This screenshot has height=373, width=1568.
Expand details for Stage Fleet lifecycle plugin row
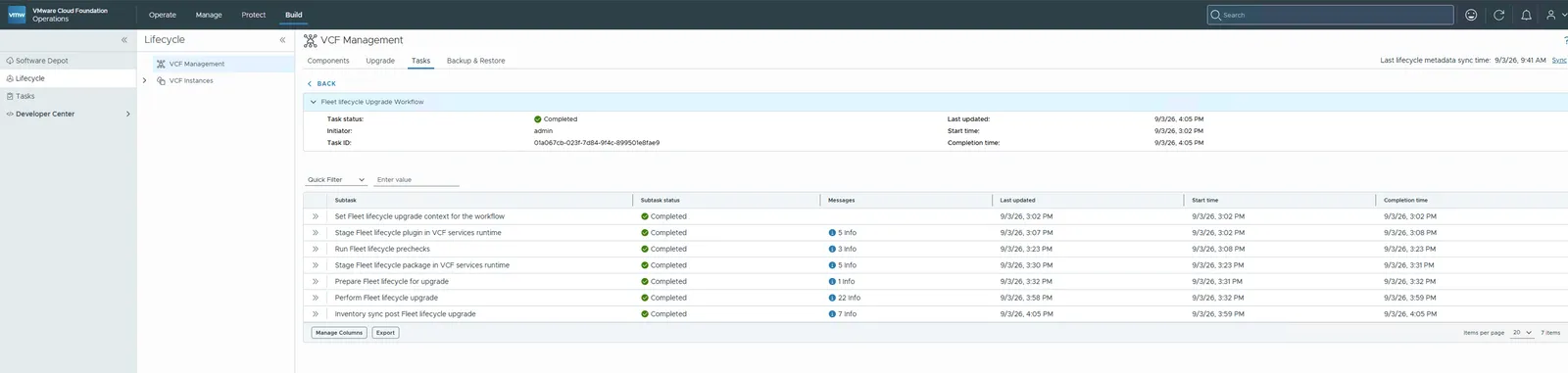(x=316, y=233)
